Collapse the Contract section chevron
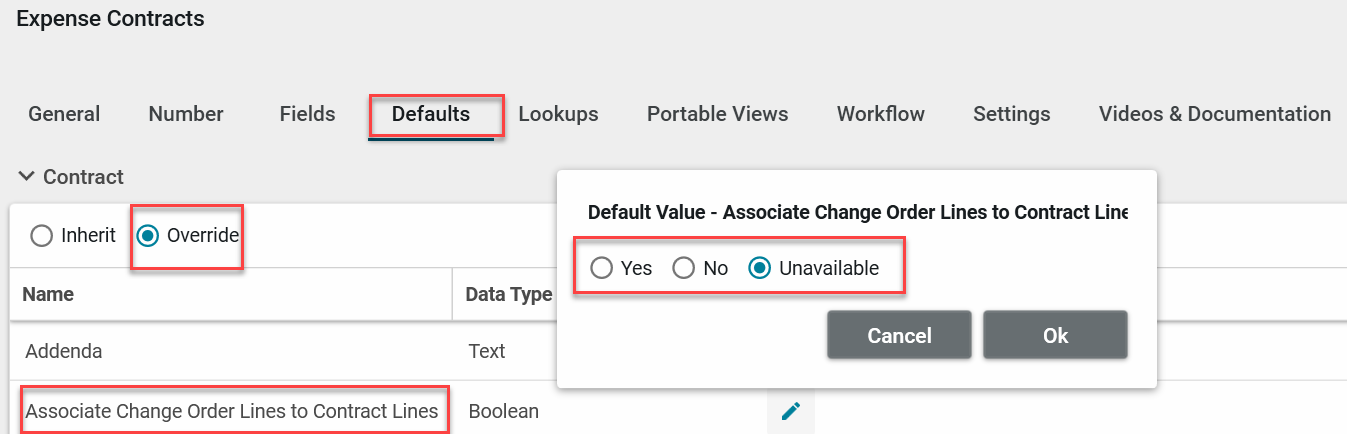The image size is (1347, 434). pos(27,177)
